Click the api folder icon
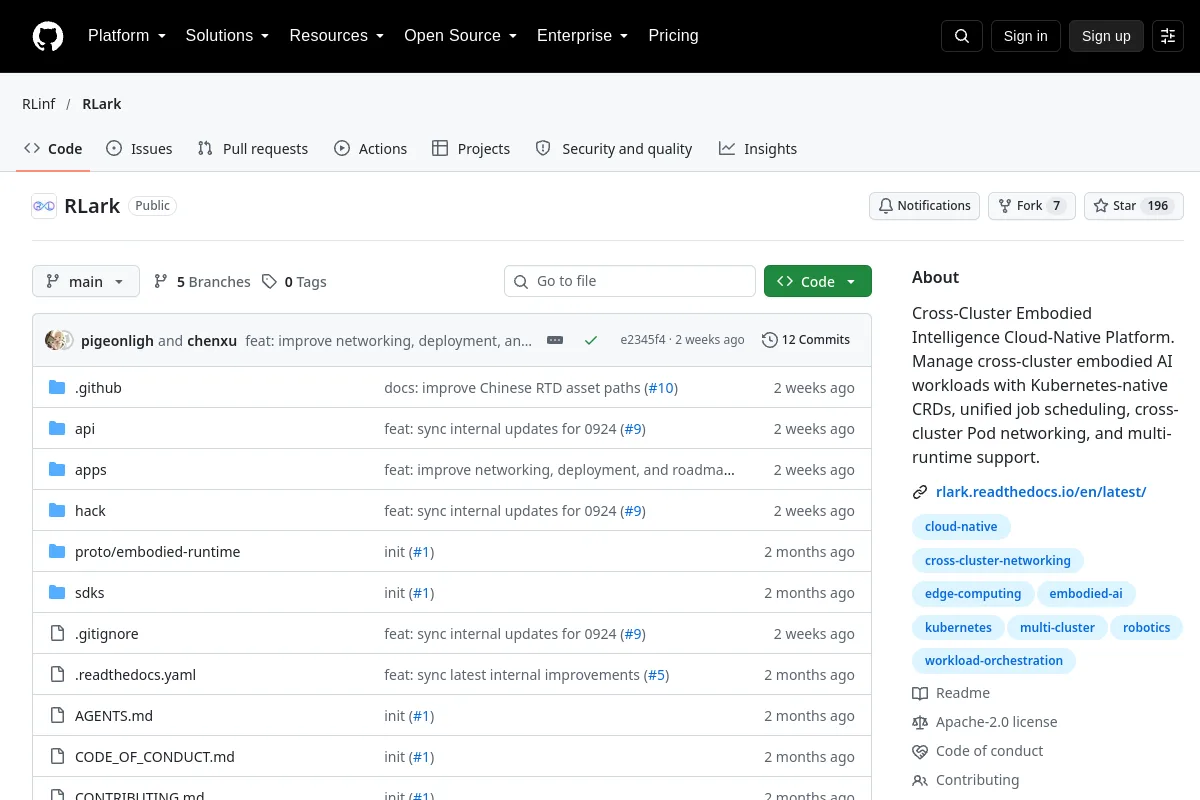The image size is (1200, 800). pos(57,429)
